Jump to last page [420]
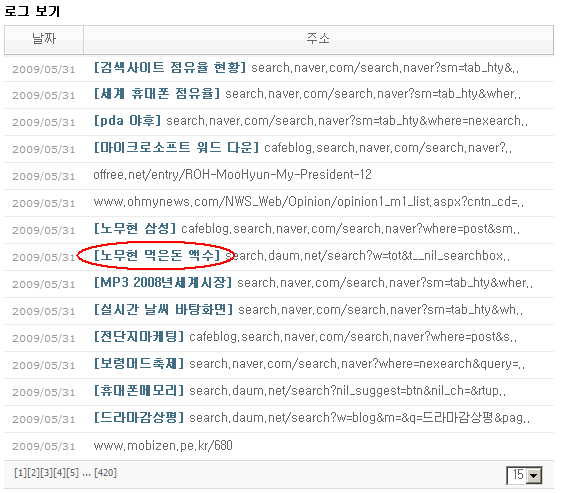The width and height of the screenshot is (563, 493). point(106,473)
